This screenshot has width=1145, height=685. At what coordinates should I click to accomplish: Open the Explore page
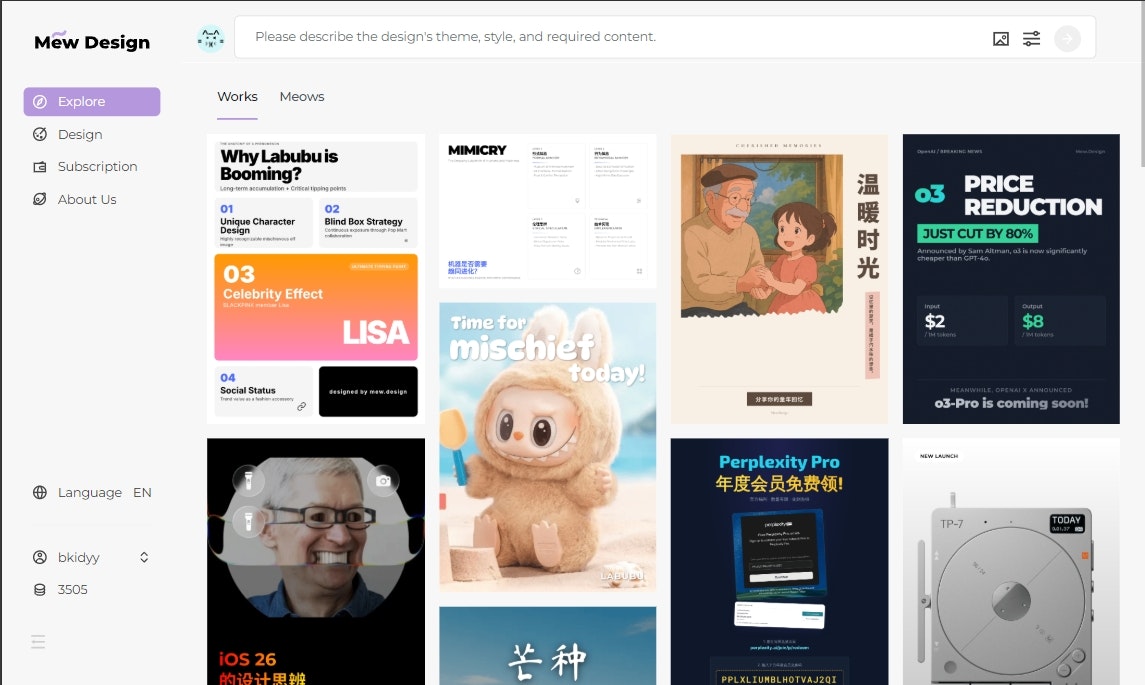tap(92, 102)
